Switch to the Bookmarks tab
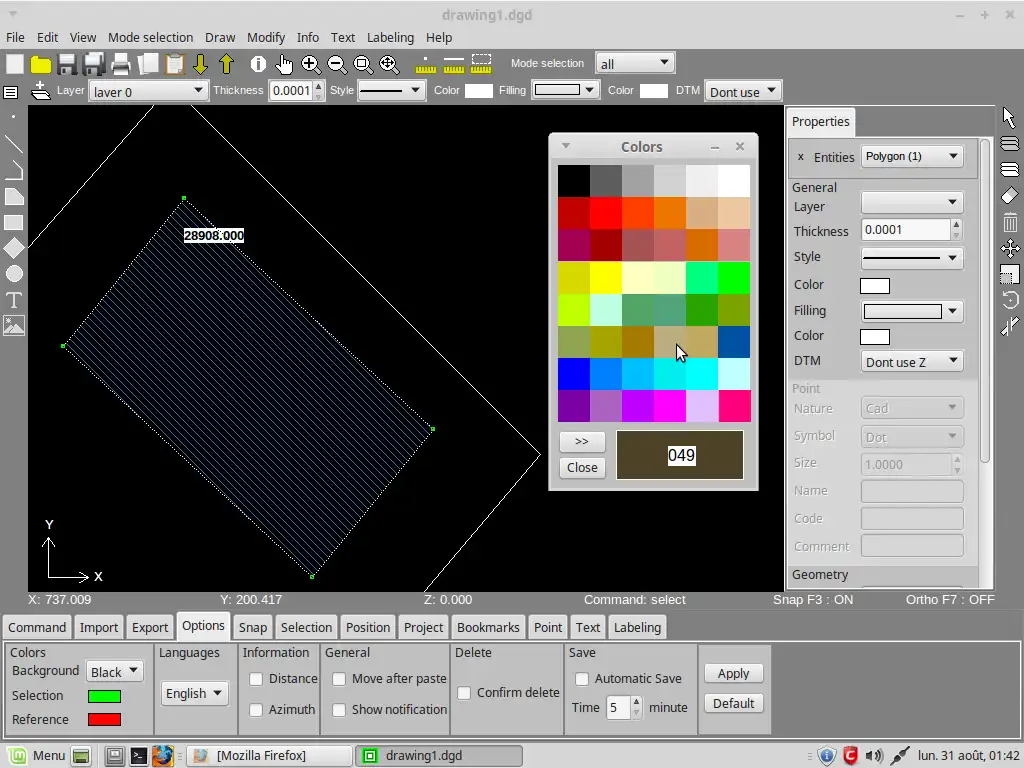 488,628
